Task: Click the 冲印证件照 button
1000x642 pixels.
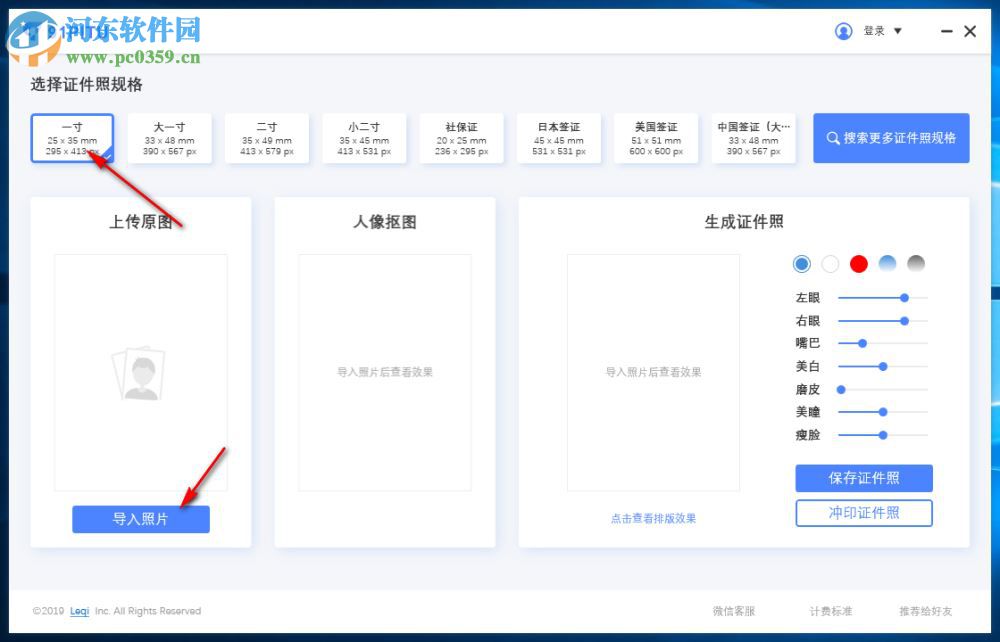Action: [x=863, y=513]
